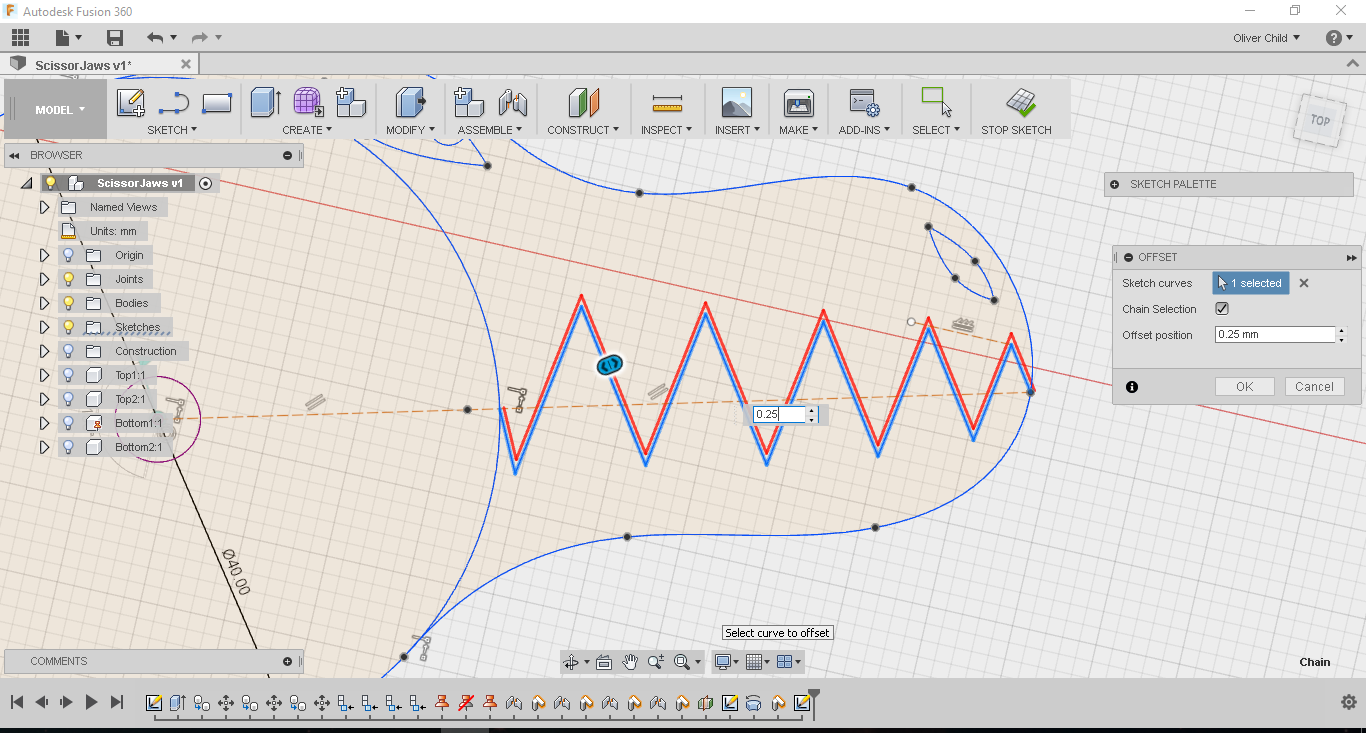Click the TOP face of the ViewCube
The image size is (1366, 733).
[1320, 120]
